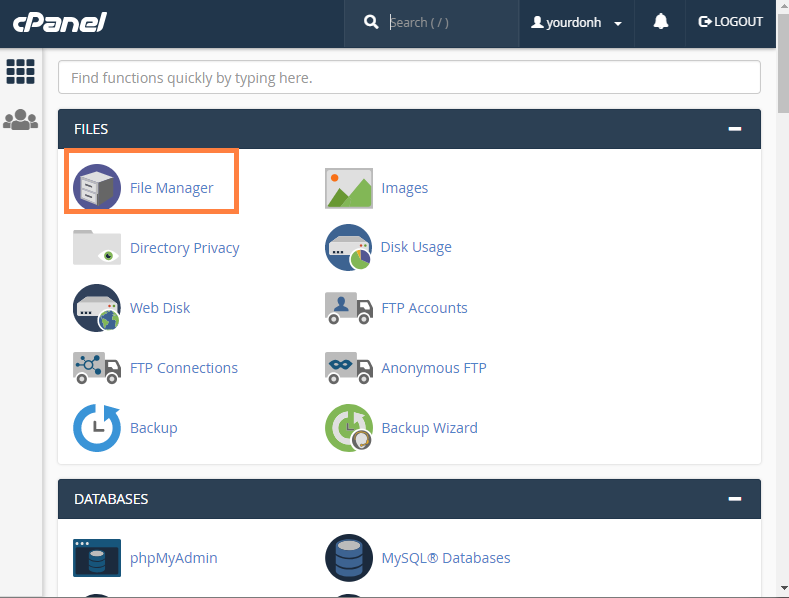Open Anonymous FTP link

434,368
